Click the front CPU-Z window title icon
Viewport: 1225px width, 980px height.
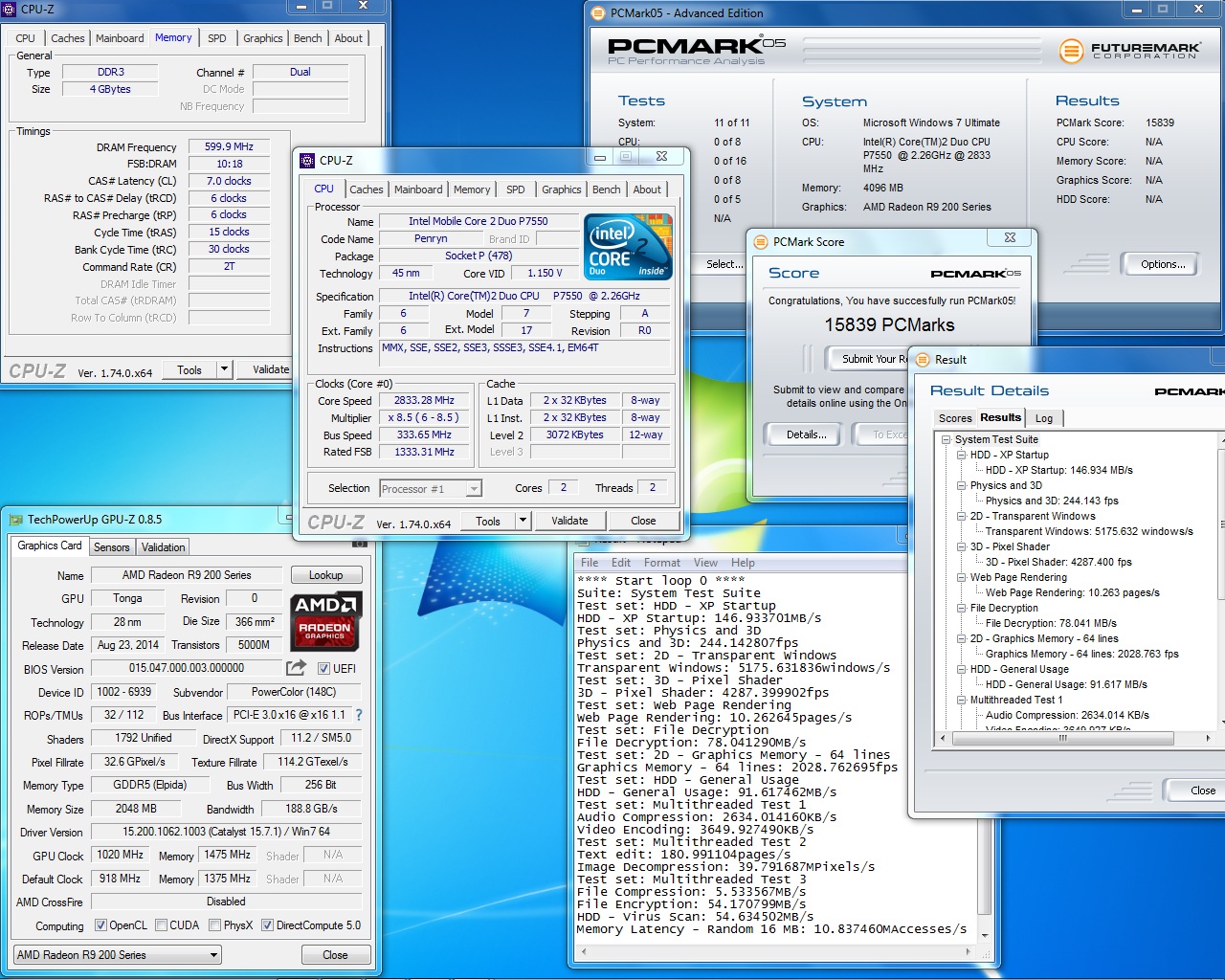tap(307, 161)
